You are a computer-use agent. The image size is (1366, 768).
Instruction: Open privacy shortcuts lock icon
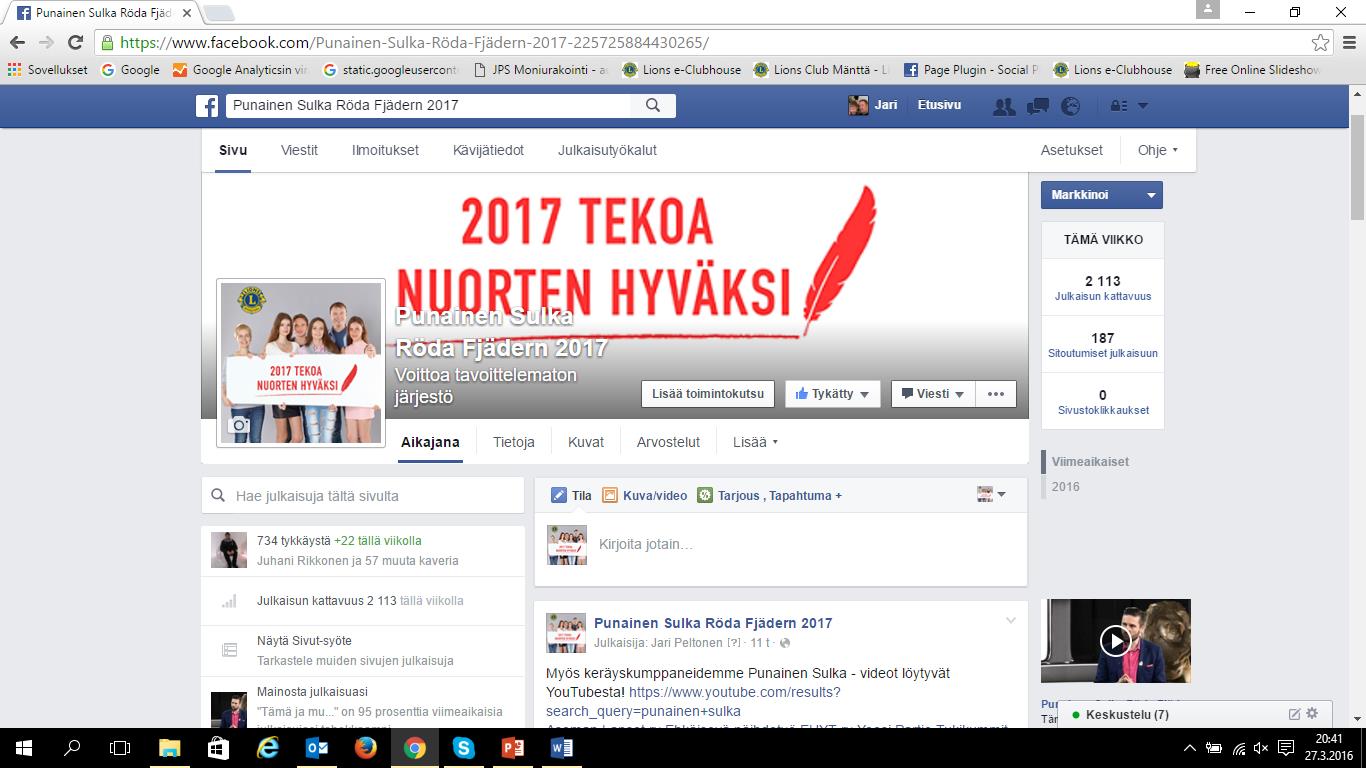pyautogui.click(x=1119, y=106)
